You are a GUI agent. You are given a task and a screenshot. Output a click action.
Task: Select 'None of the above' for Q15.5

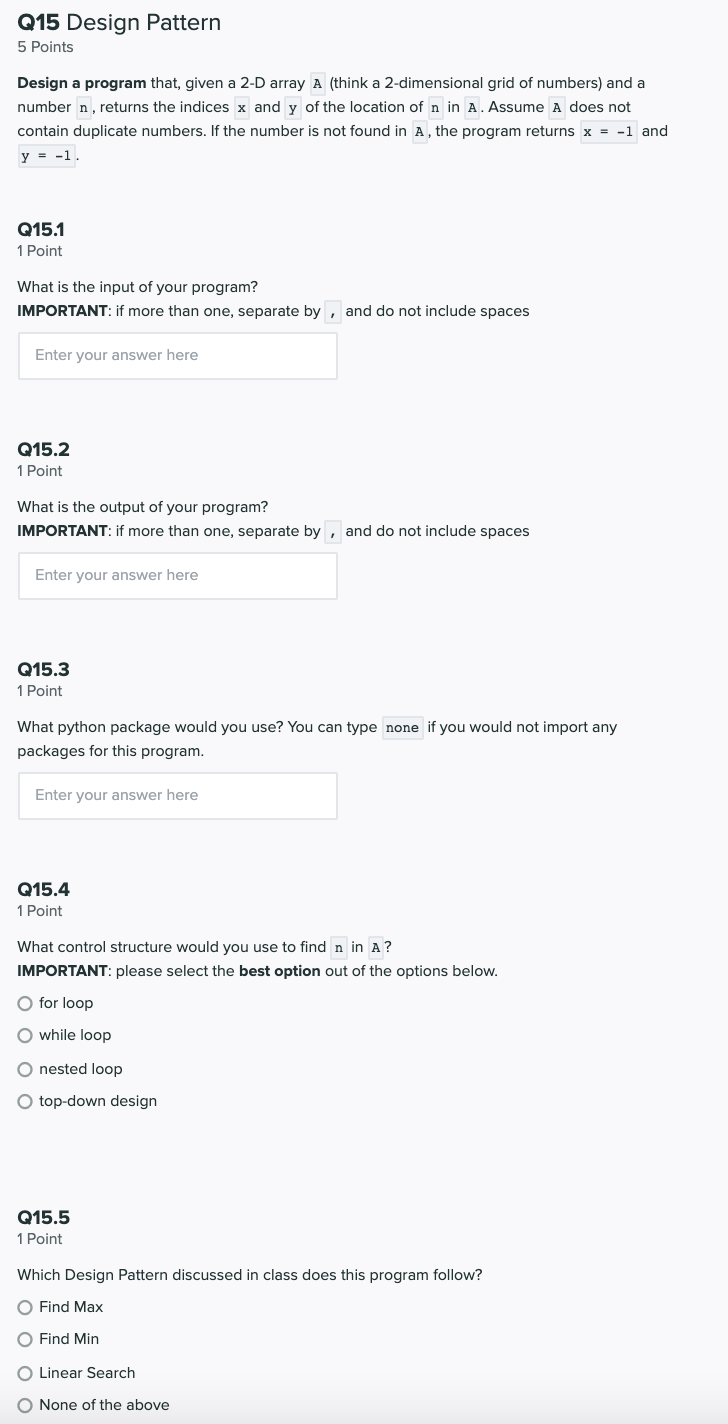25,1405
